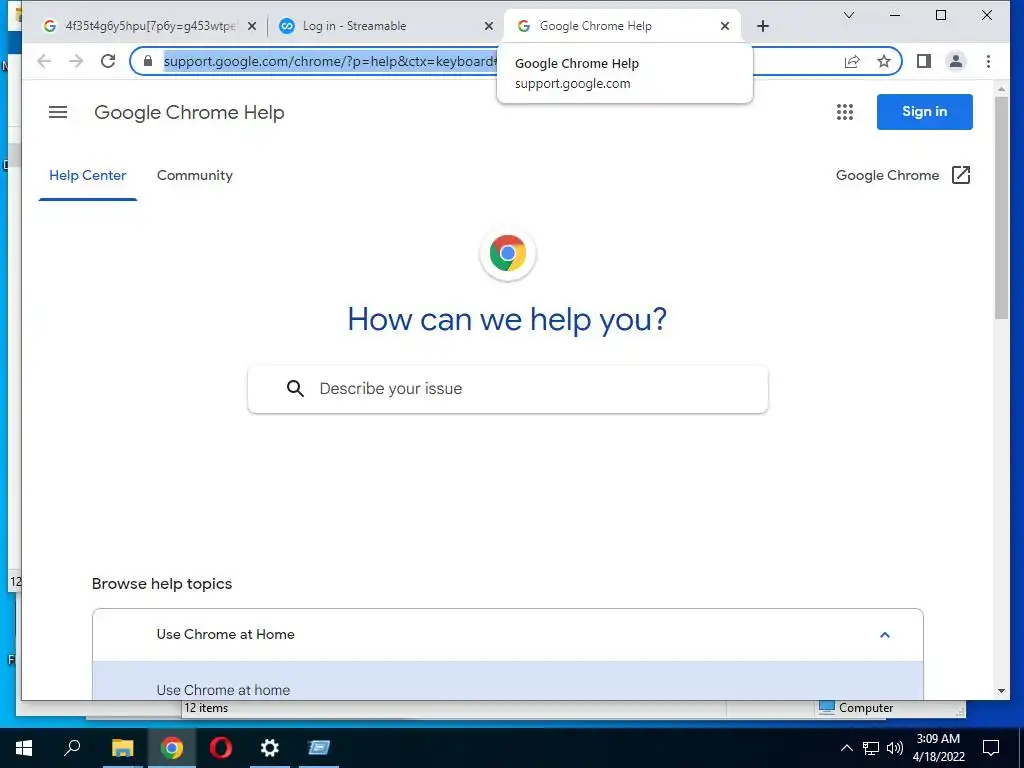1024x768 pixels.
Task: Click the scrollbar down arrow
Action: tap(1002, 691)
